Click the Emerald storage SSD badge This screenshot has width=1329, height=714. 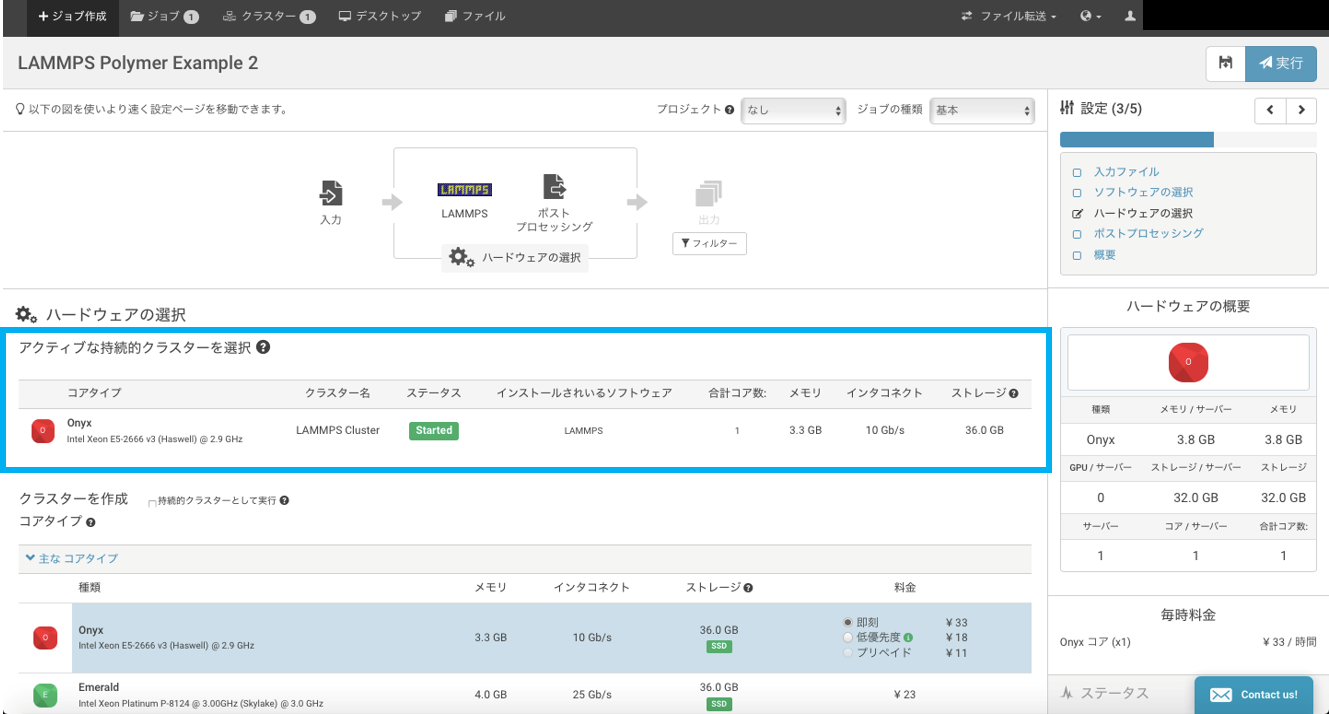point(720,704)
